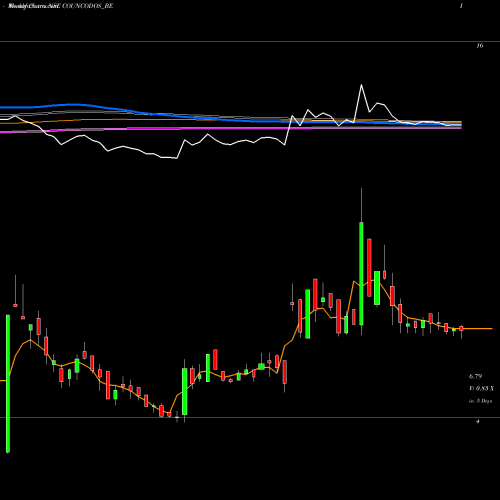Click the V: 0.85 X volume text
This screenshot has height=500, width=500.
point(481,389)
